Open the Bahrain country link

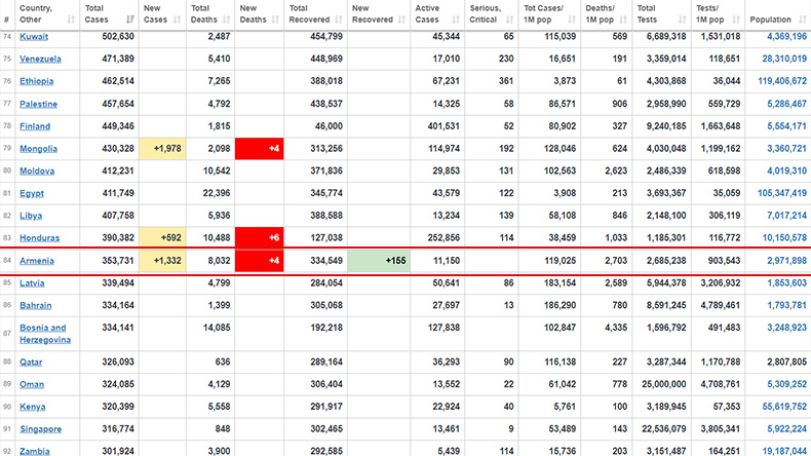click(x=35, y=305)
